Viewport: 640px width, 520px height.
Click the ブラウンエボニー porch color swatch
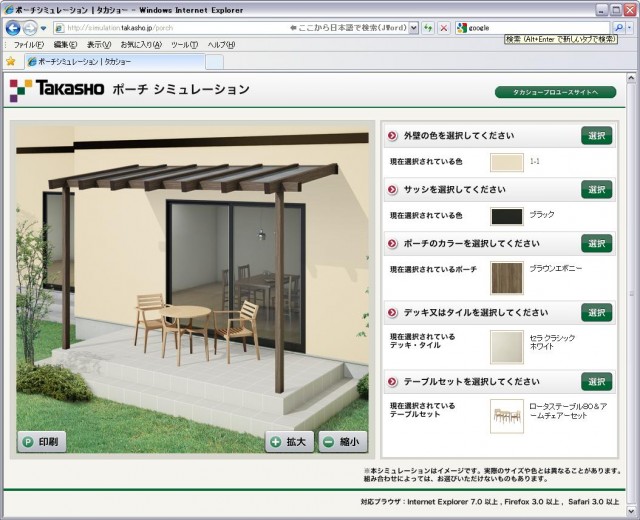point(507,278)
